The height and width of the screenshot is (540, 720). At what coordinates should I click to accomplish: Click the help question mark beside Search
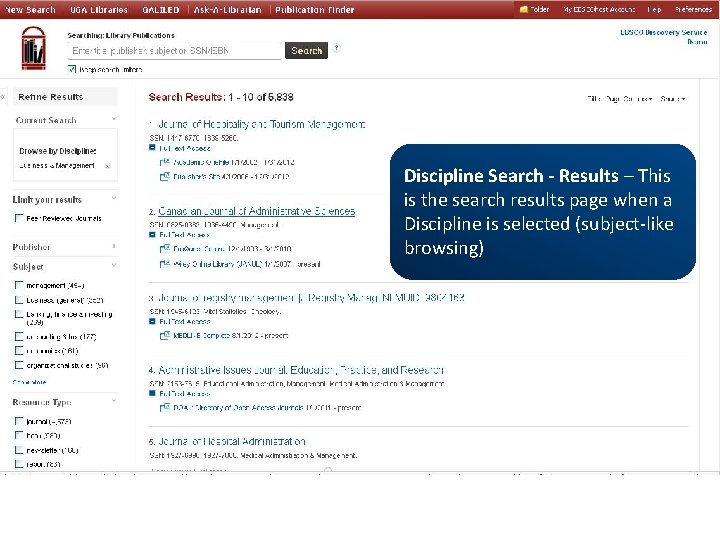(337, 48)
